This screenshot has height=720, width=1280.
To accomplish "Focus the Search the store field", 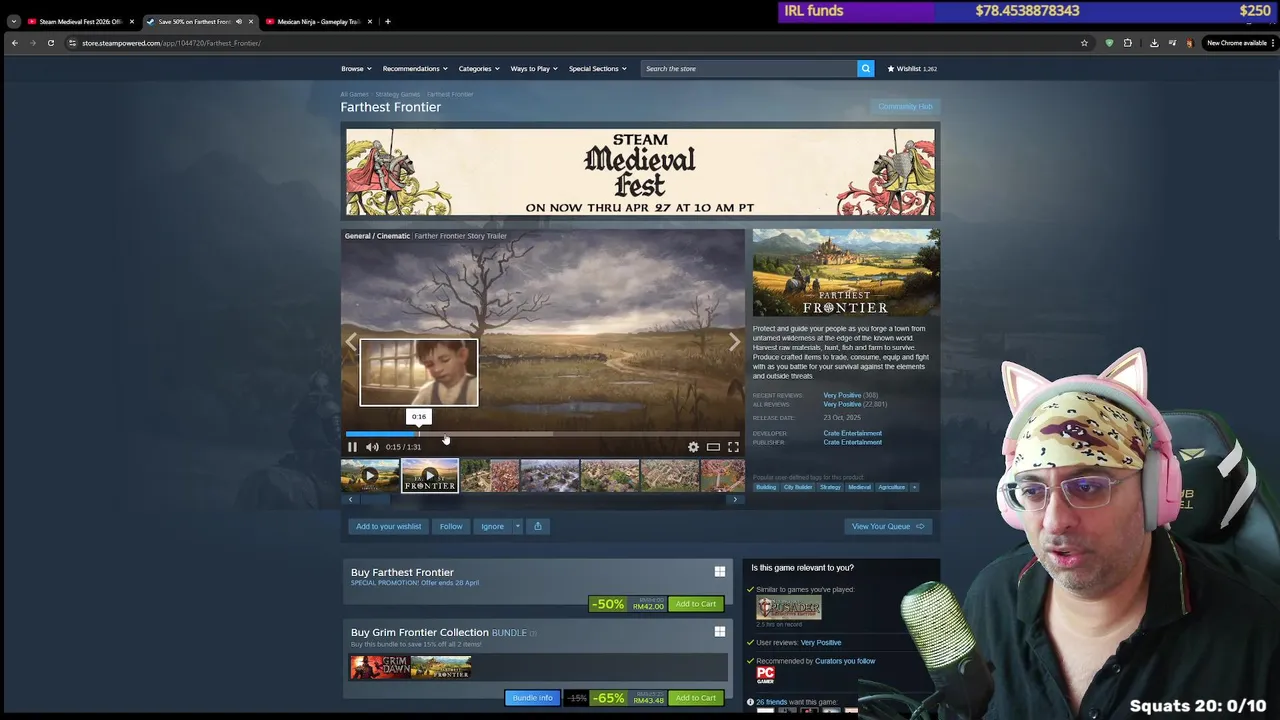I will click(x=749, y=69).
